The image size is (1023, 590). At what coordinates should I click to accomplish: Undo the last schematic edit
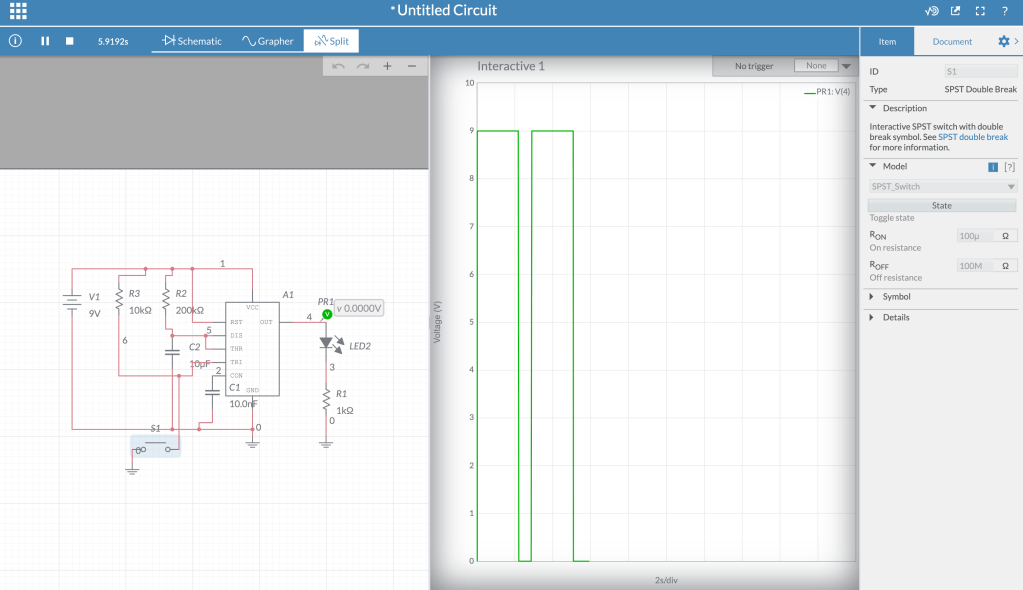(x=338, y=66)
